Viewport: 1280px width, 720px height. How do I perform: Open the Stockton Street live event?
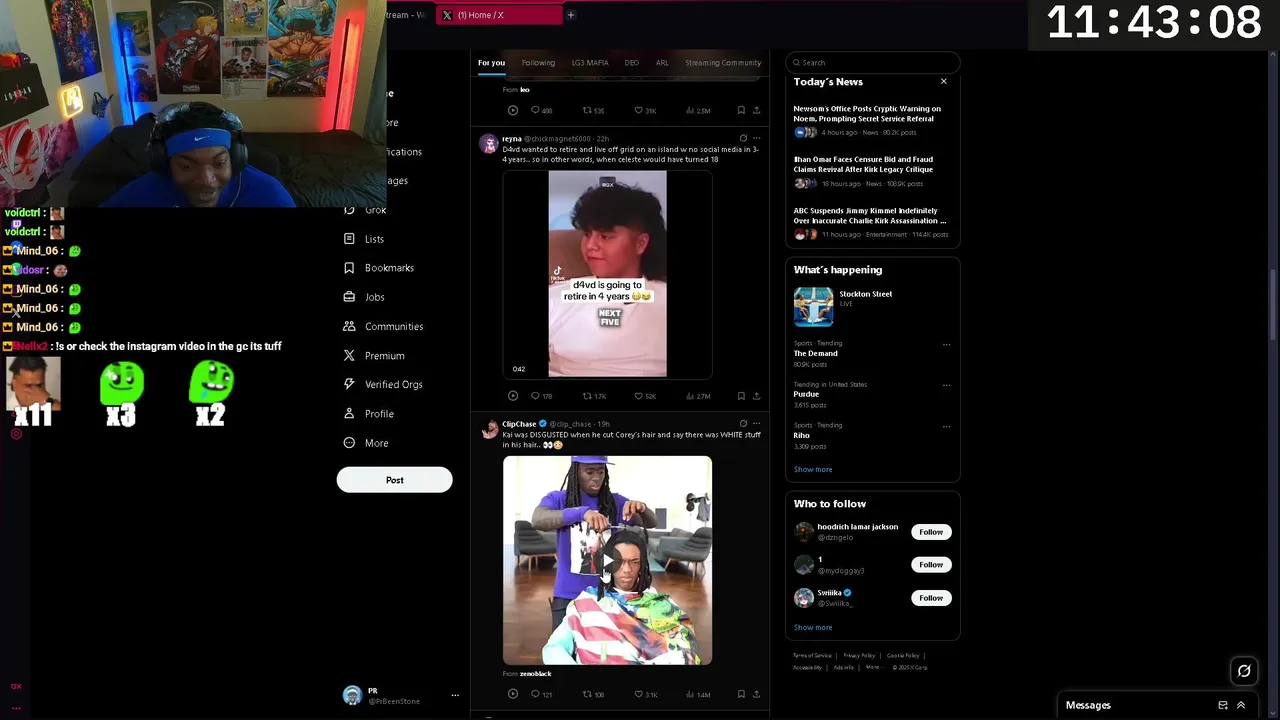(872, 306)
